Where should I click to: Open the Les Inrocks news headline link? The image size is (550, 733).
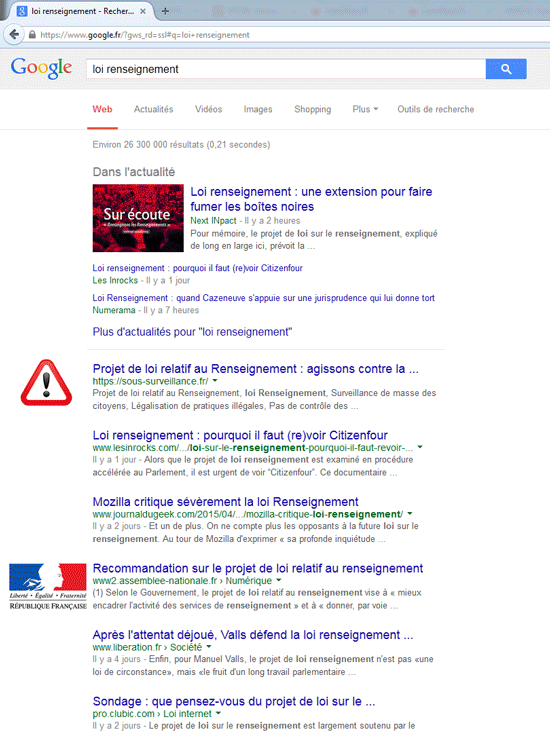[198, 268]
